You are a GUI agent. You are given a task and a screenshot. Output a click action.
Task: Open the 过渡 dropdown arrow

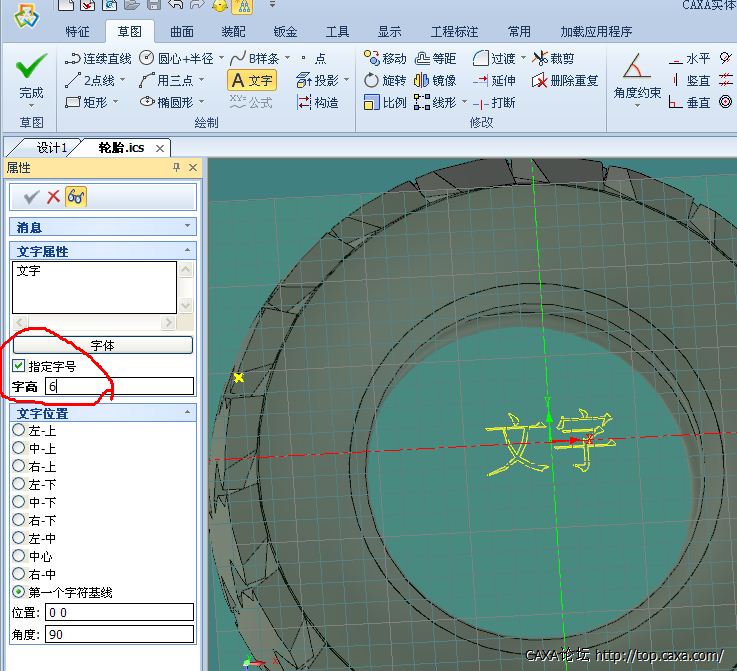(x=523, y=58)
